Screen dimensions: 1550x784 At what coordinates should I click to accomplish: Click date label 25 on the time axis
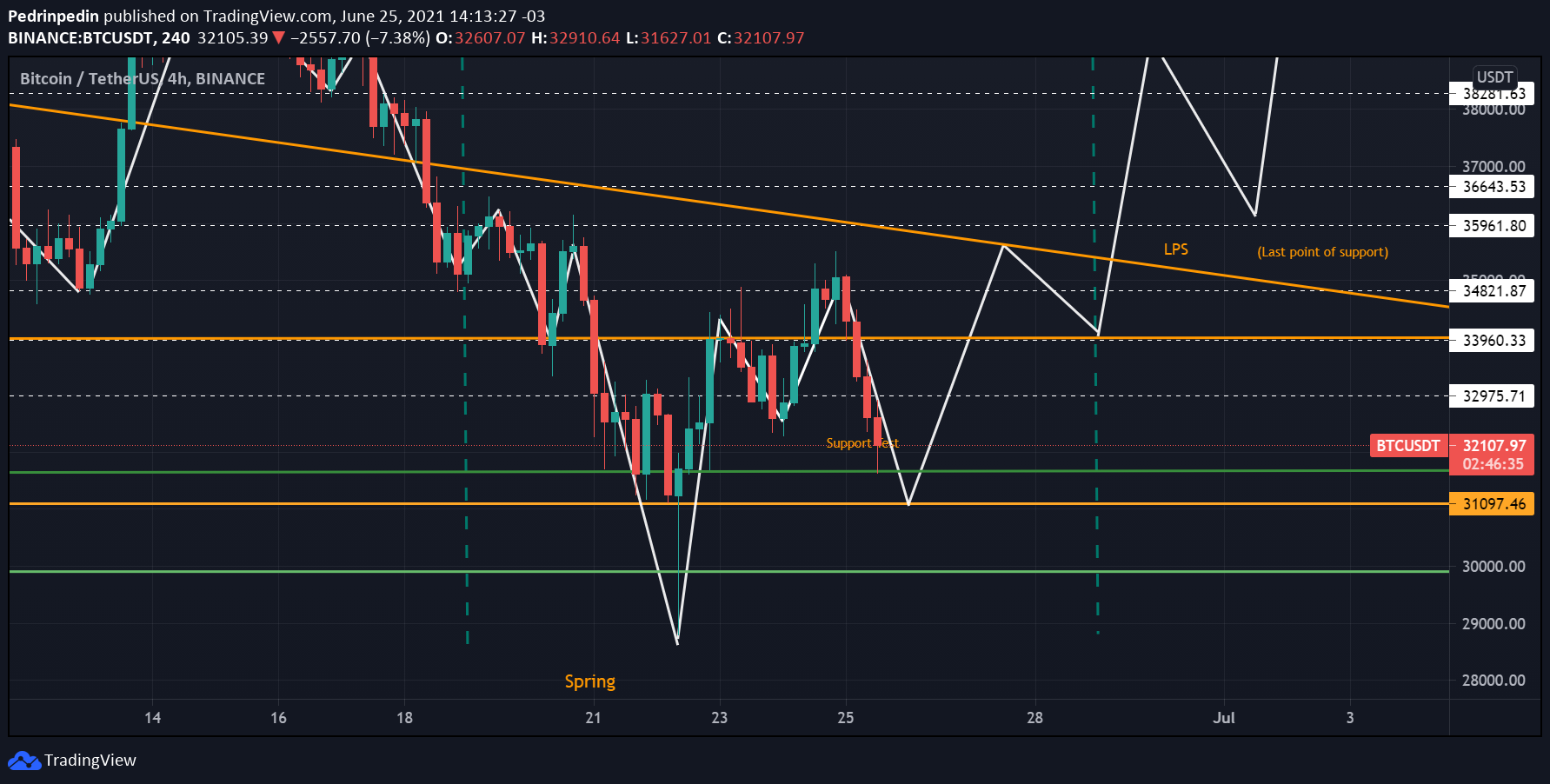click(x=846, y=718)
